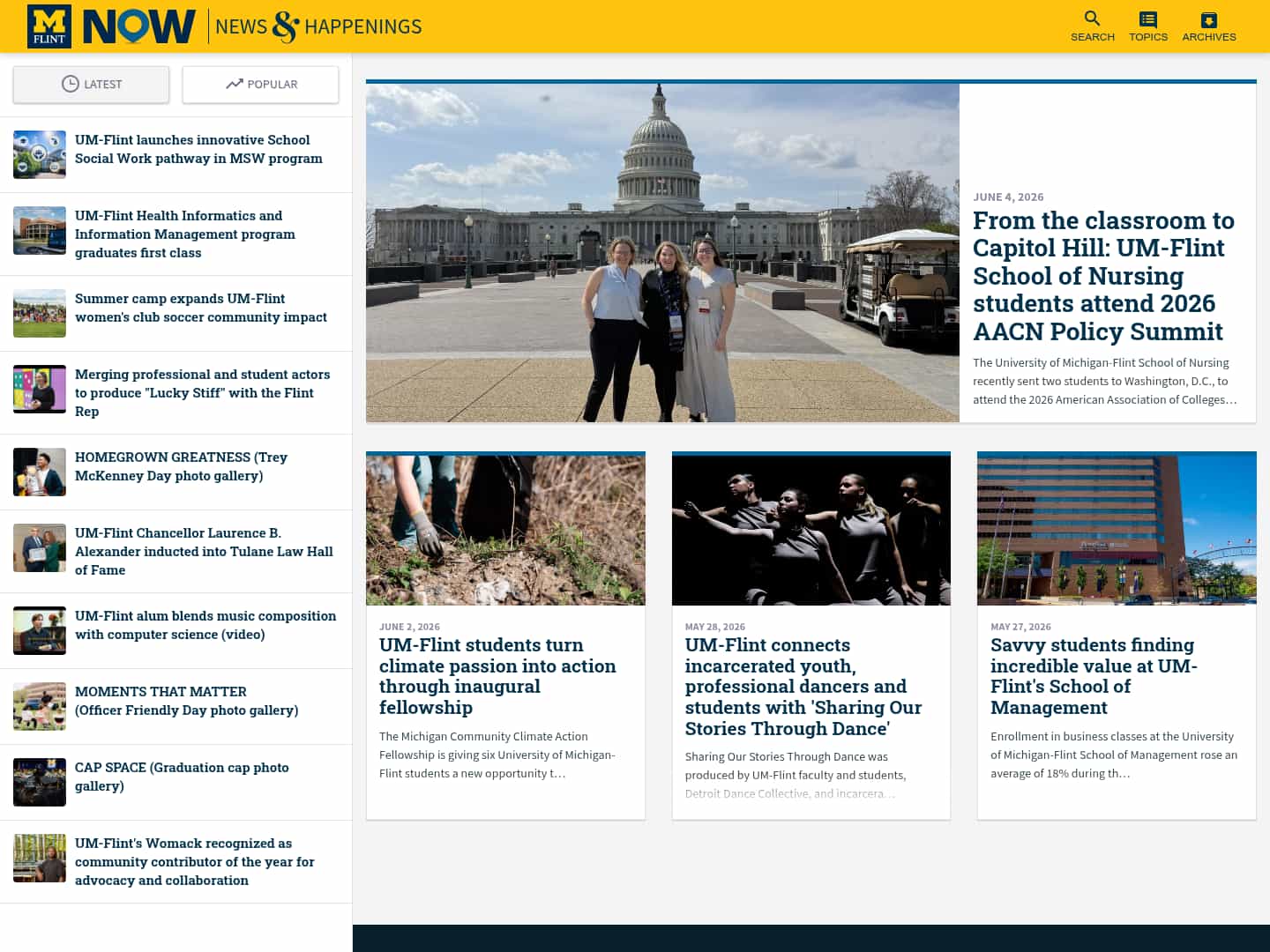Open 'From the classroom to Capitol Hill' headline
1270x952 pixels.
click(1103, 276)
